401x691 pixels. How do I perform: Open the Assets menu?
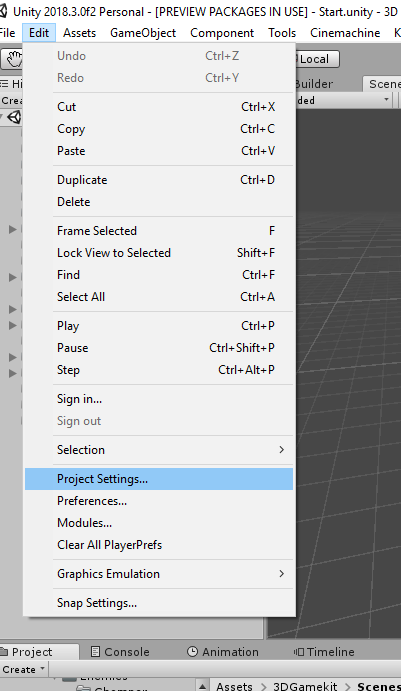point(79,33)
